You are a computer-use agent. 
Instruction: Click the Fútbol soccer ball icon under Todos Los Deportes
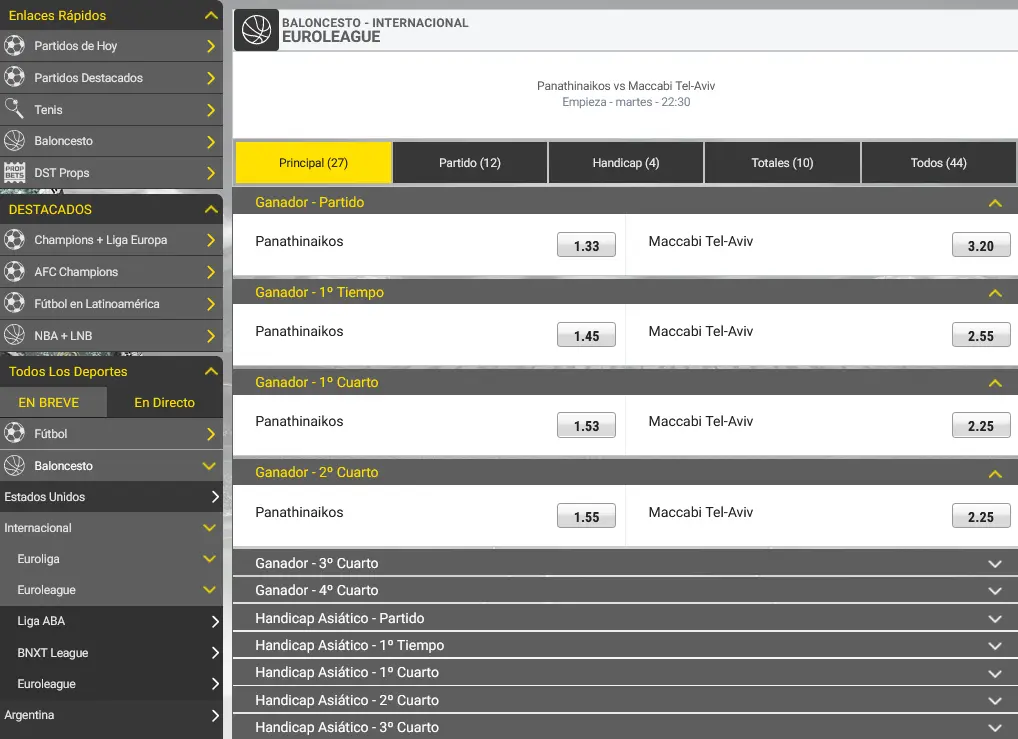(x=14, y=433)
